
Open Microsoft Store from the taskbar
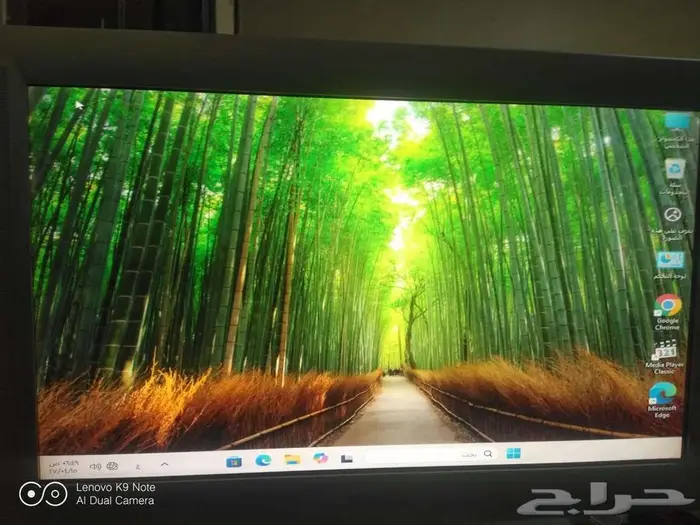[234, 462]
